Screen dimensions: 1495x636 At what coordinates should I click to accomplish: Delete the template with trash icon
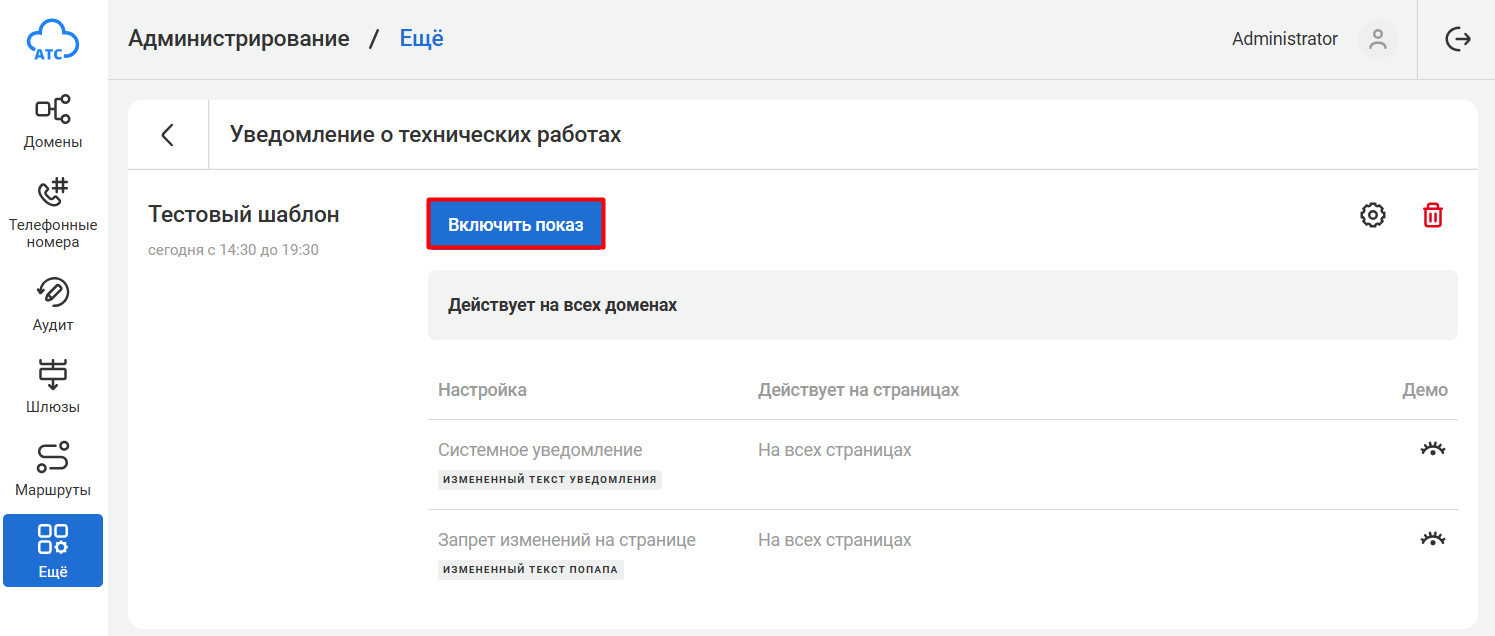click(x=1433, y=215)
